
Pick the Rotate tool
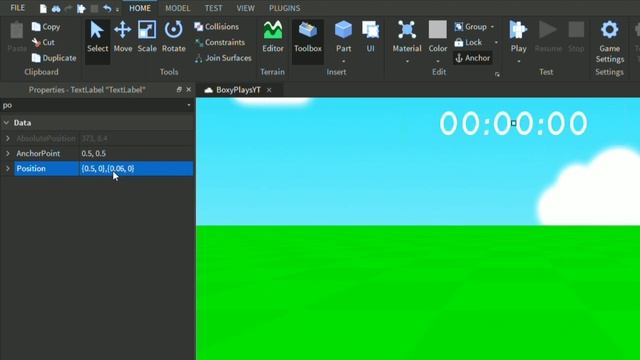173,38
